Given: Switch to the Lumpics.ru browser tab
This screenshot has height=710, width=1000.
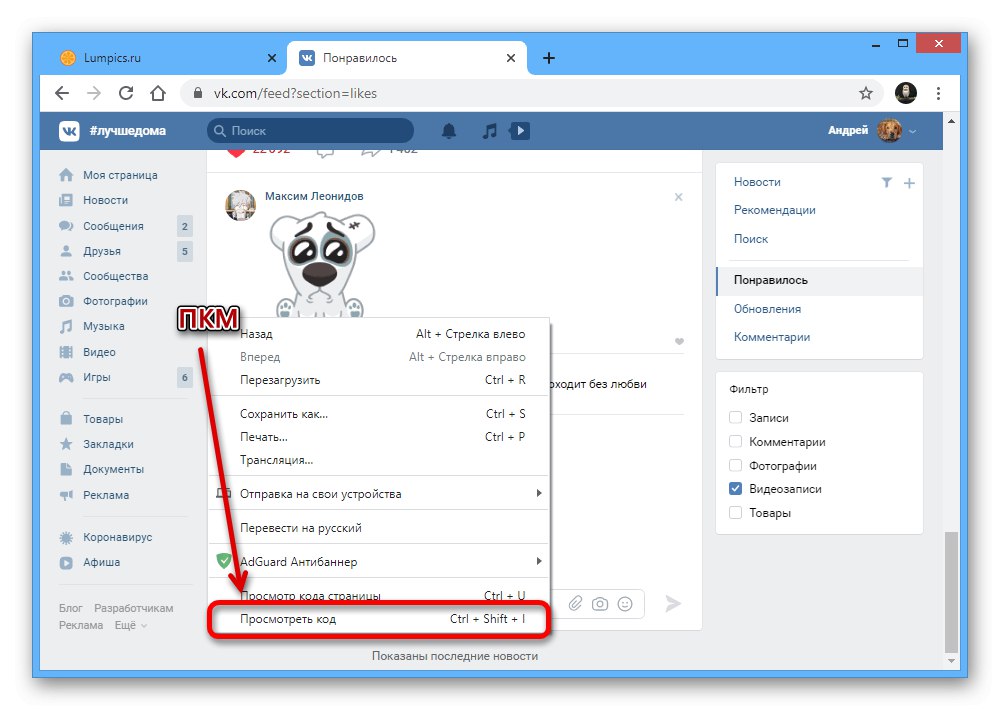Looking at the screenshot, I should pos(166,58).
